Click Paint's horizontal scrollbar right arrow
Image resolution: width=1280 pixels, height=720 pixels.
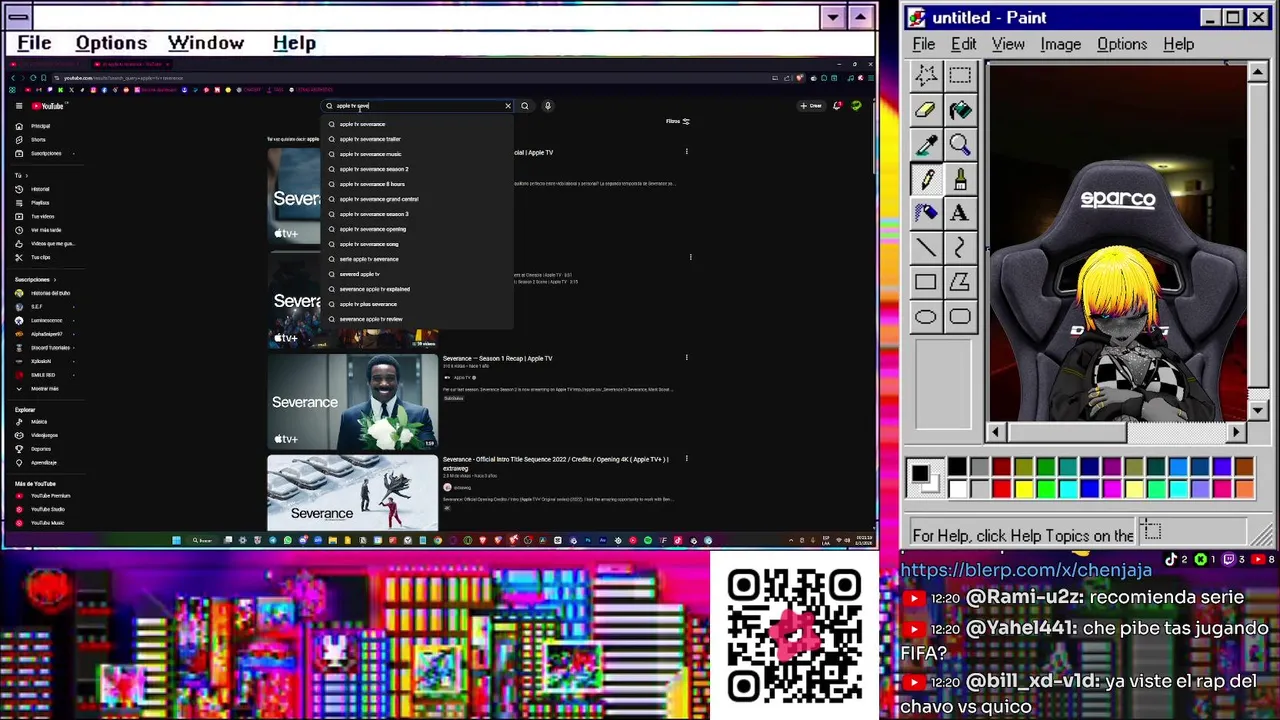coord(1237,432)
